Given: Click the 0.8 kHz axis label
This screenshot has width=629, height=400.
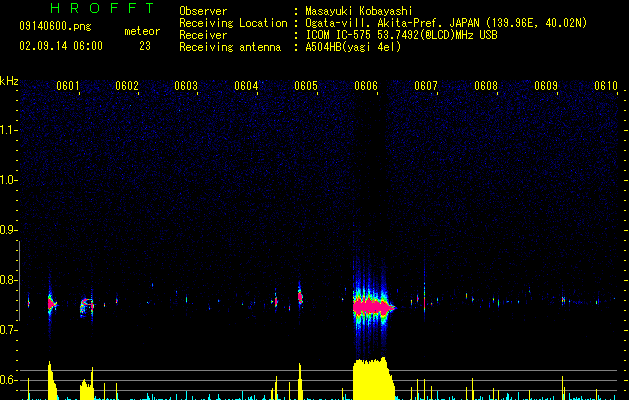Looking at the screenshot, I should tap(9, 280).
